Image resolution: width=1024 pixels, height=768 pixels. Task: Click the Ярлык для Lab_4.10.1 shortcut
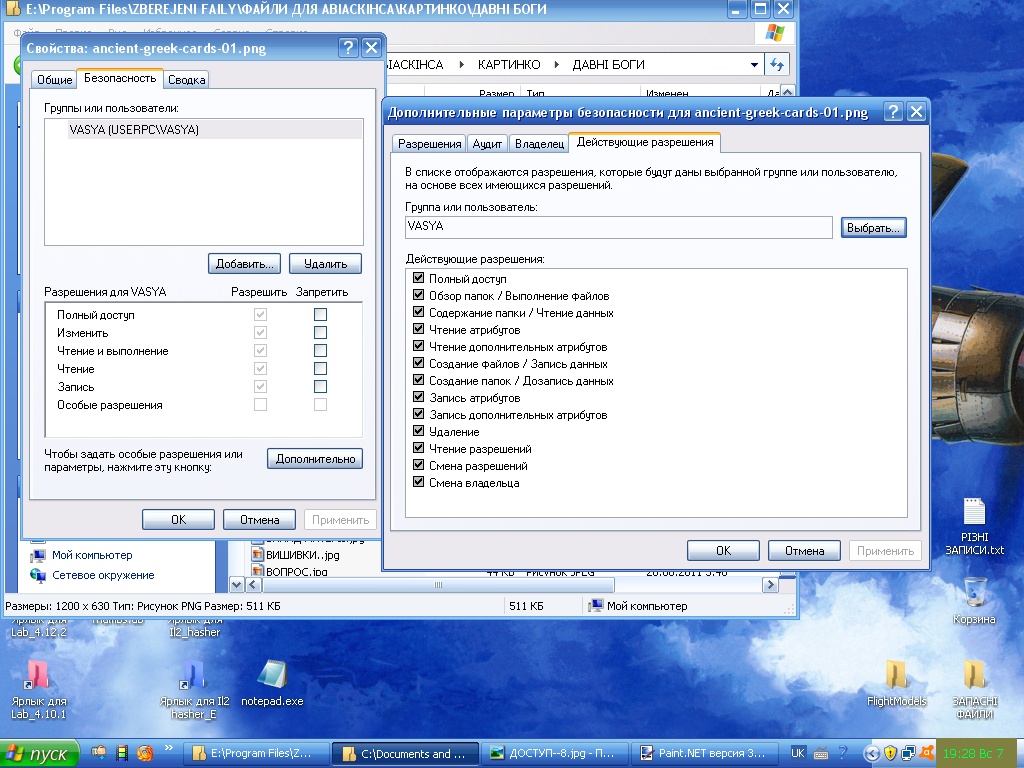(38, 676)
